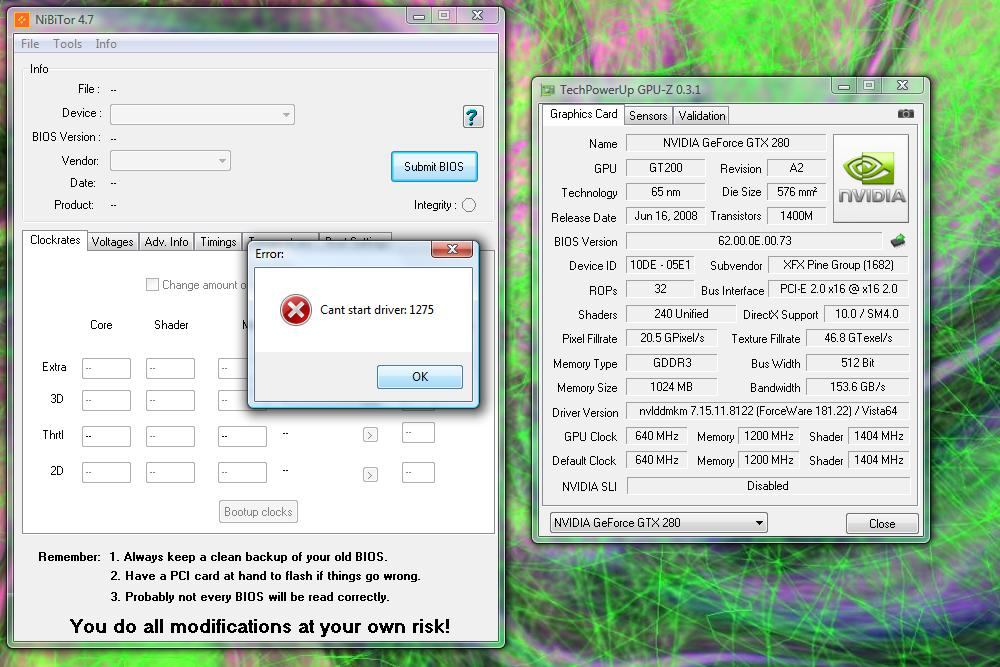Click the Release Date Jun 16, 2008 value

[666, 216]
